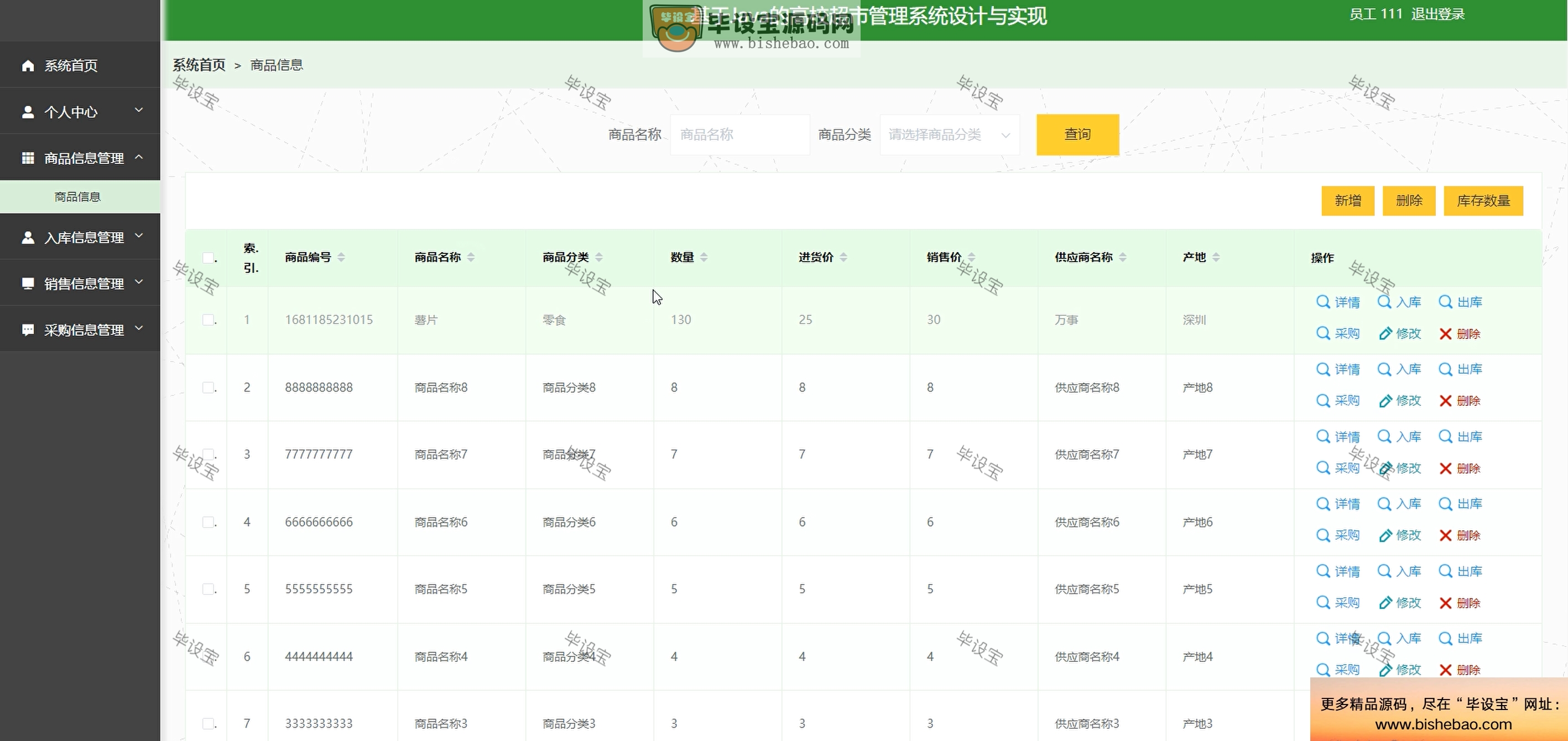Open the 商品分类 dropdown filter
This screenshot has height=741, width=1568.
coord(950,134)
